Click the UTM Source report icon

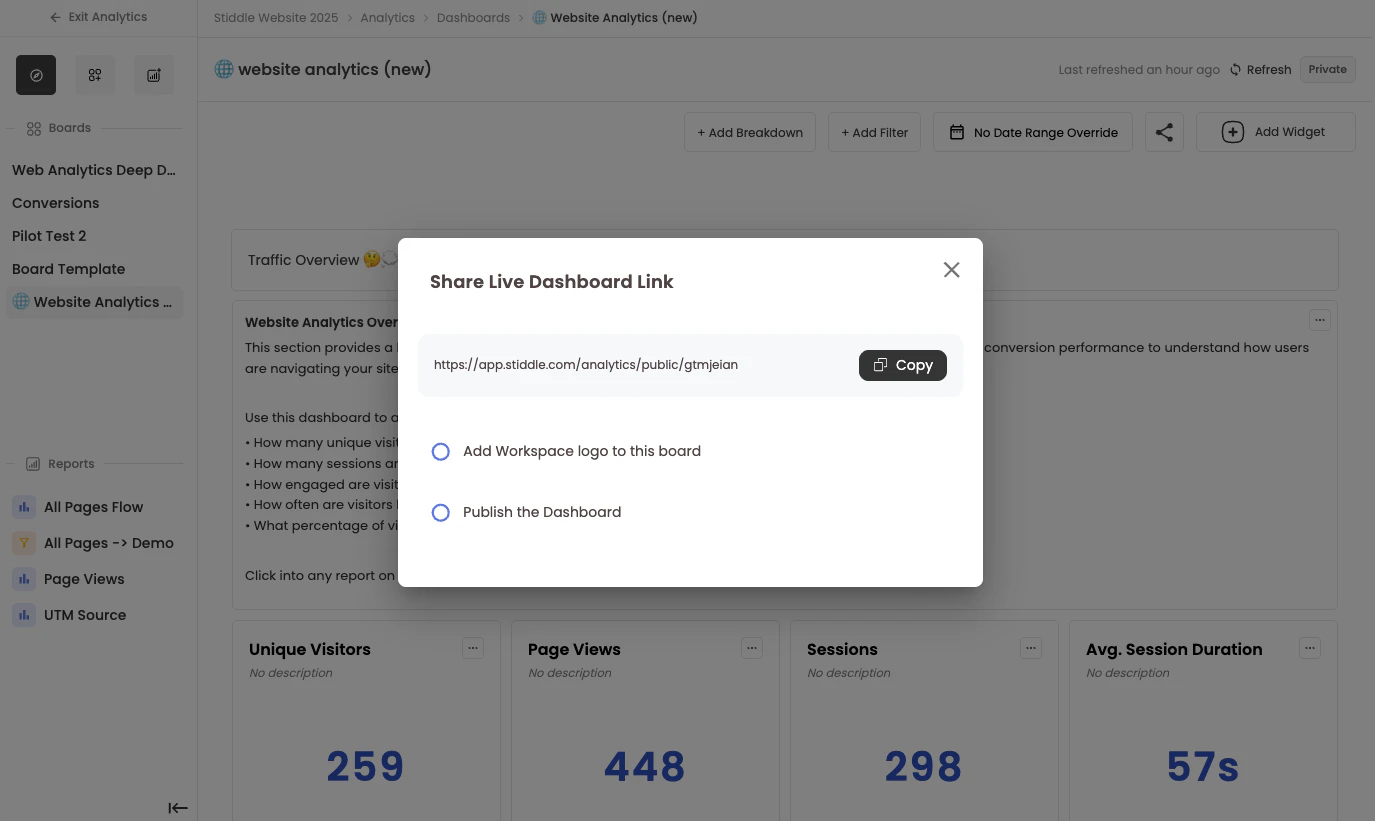pos(24,615)
